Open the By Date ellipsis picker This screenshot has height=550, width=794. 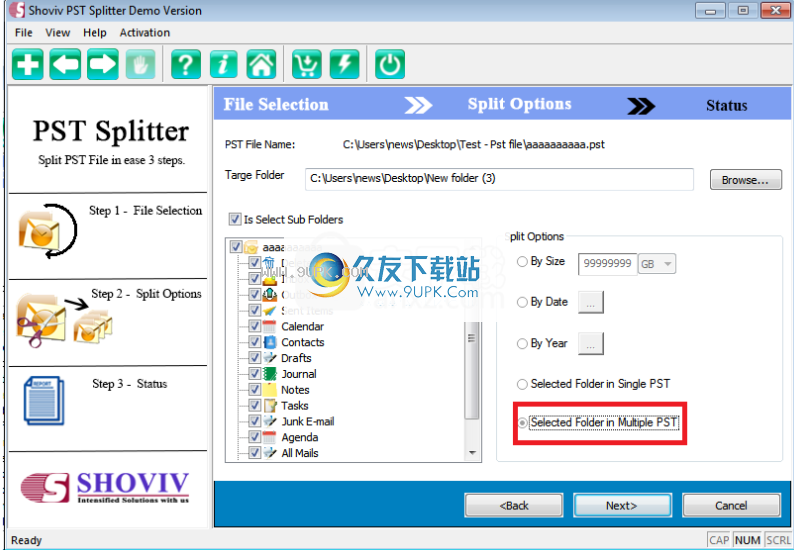point(590,302)
